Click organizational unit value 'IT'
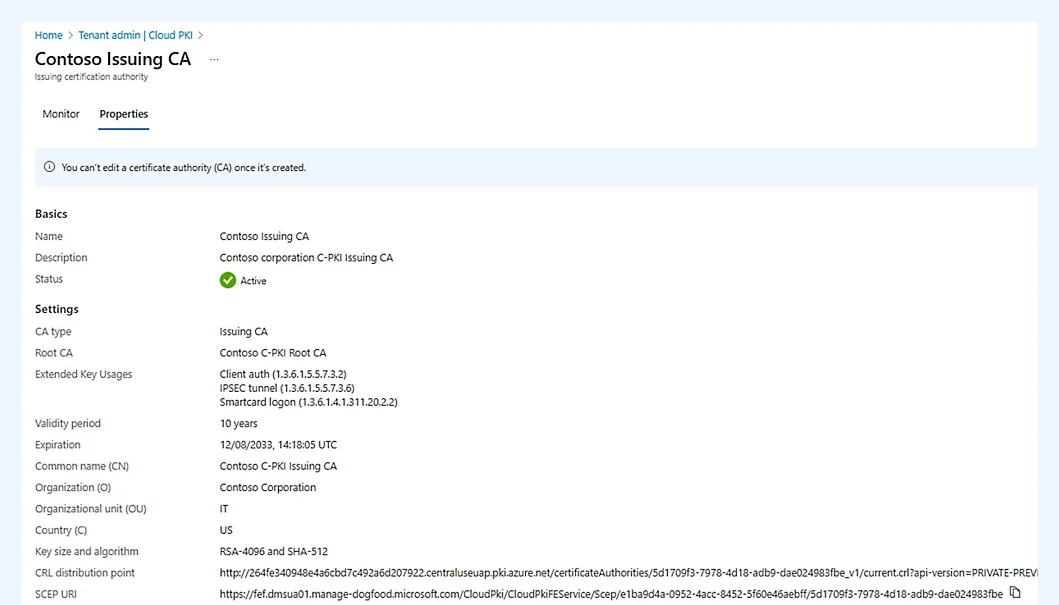The image size is (1059, 605). point(224,509)
